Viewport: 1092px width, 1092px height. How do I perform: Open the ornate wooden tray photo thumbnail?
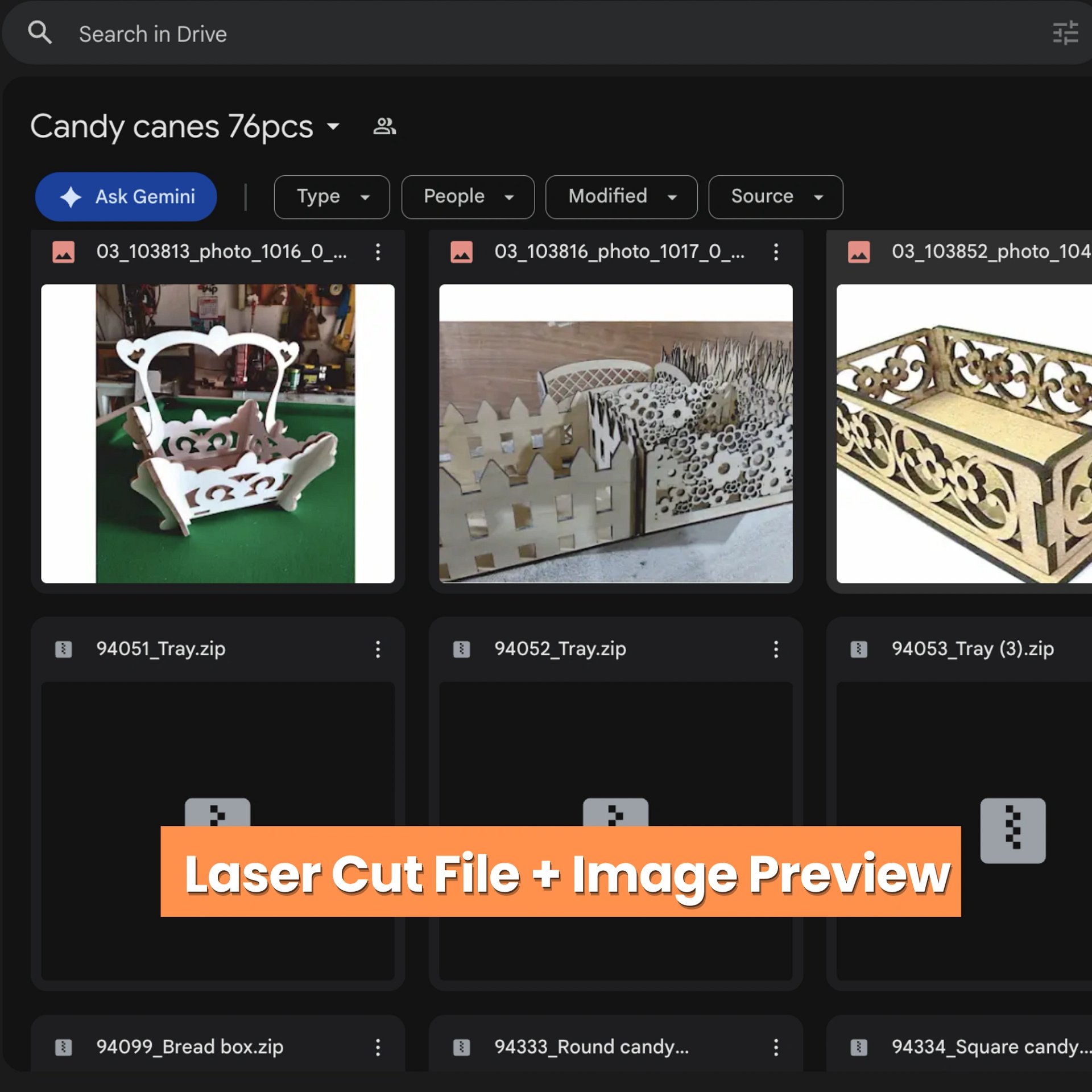(964, 433)
